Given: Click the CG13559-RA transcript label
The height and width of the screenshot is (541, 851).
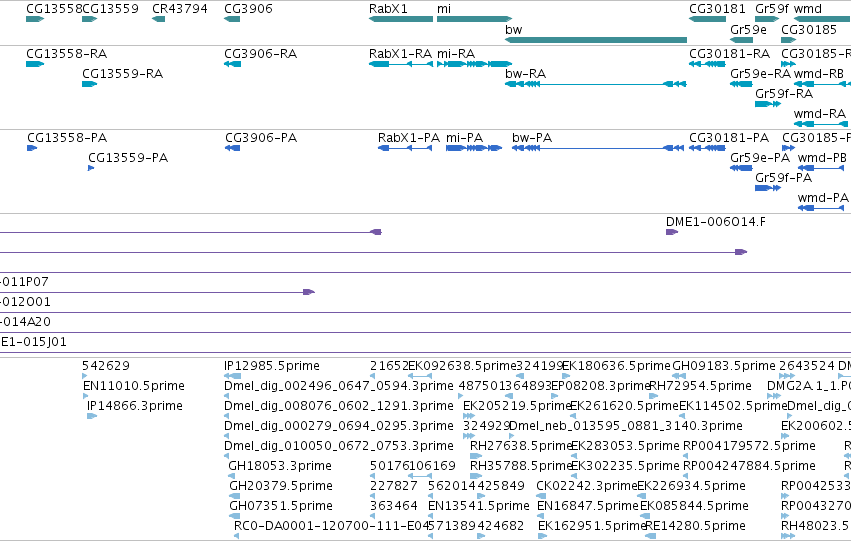Looking at the screenshot, I should click(123, 74).
